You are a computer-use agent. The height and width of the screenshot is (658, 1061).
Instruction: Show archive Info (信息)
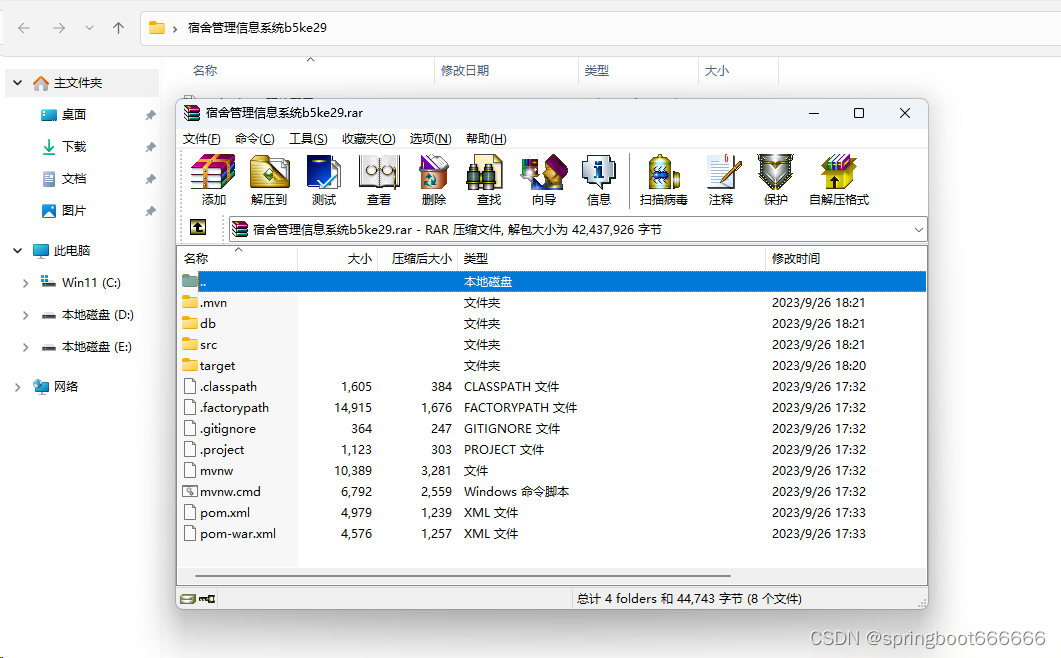coord(599,179)
